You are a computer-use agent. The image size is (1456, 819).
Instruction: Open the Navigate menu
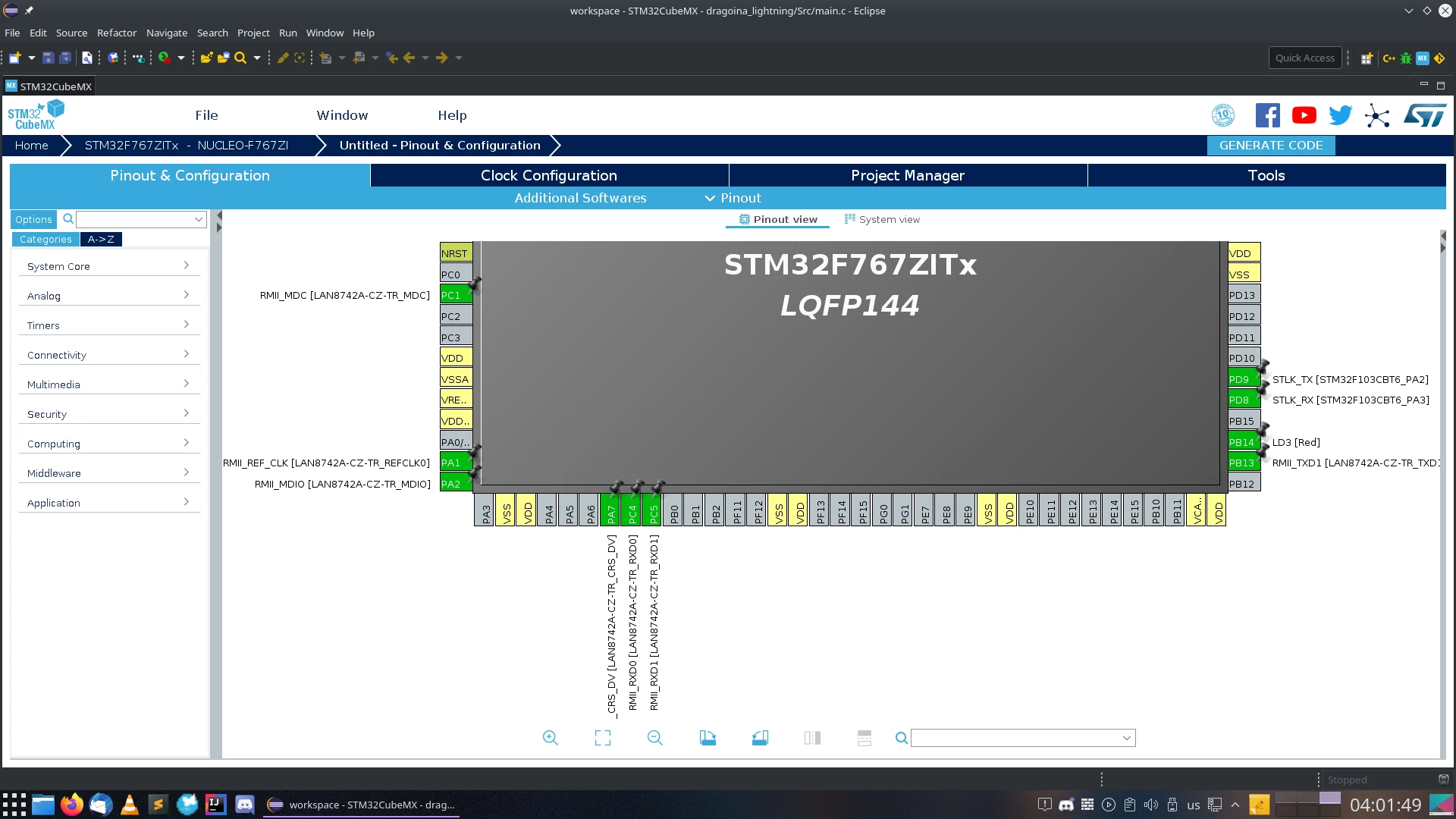click(167, 33)
